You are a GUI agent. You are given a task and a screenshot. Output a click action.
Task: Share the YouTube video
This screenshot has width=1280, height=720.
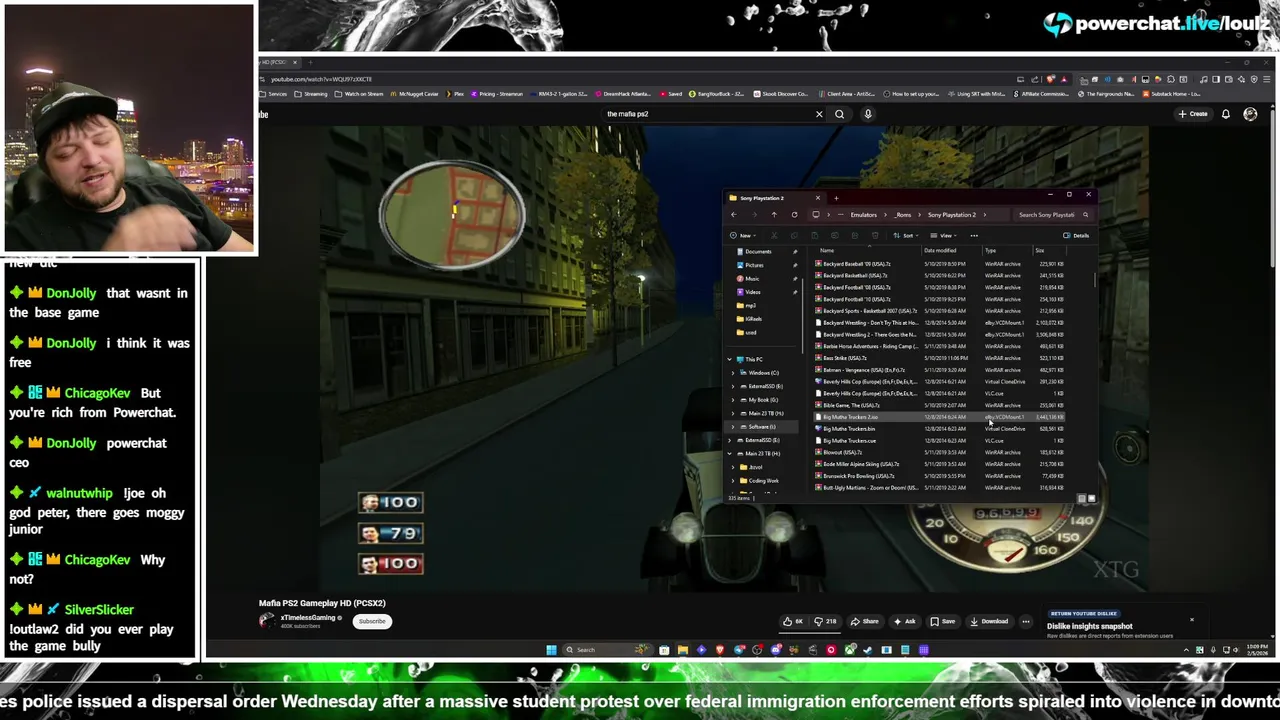(x=864, y=621)
